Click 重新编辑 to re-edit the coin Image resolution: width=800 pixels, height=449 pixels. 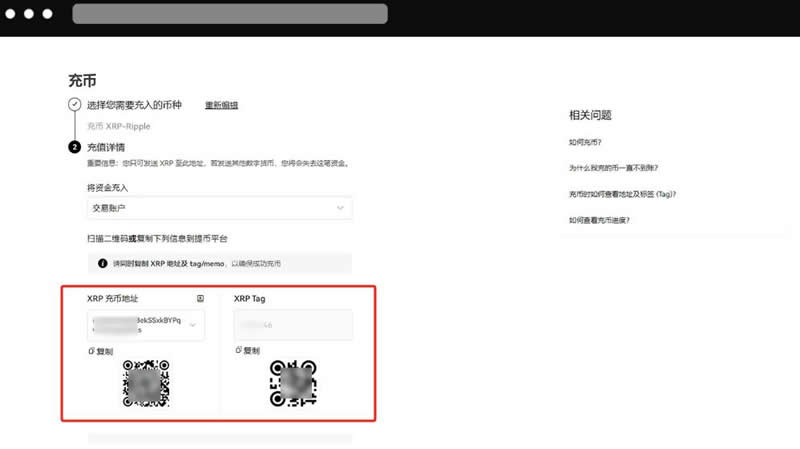point(221,105)
